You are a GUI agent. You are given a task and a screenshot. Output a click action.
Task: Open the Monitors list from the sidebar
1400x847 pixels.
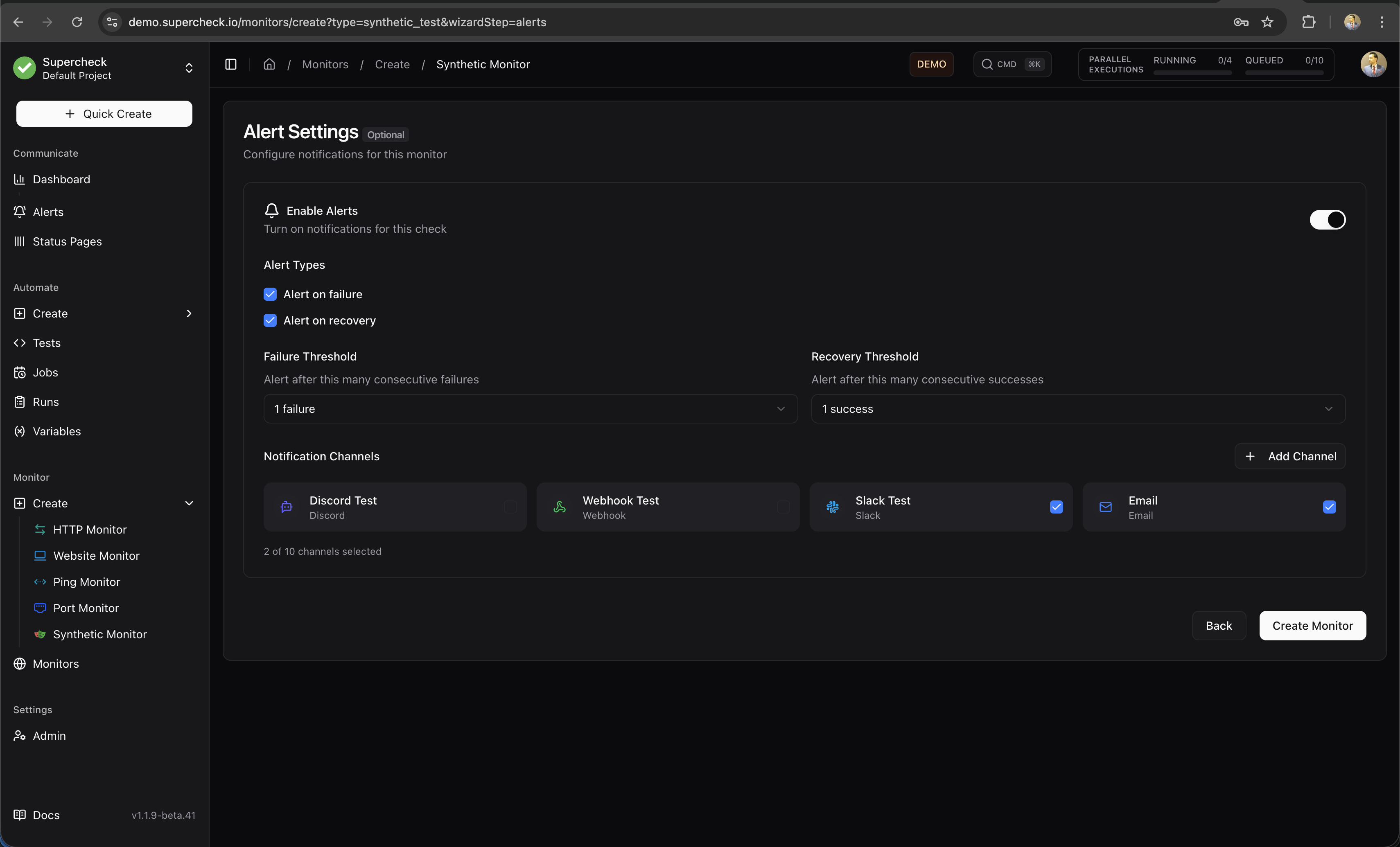click(55, 664)
